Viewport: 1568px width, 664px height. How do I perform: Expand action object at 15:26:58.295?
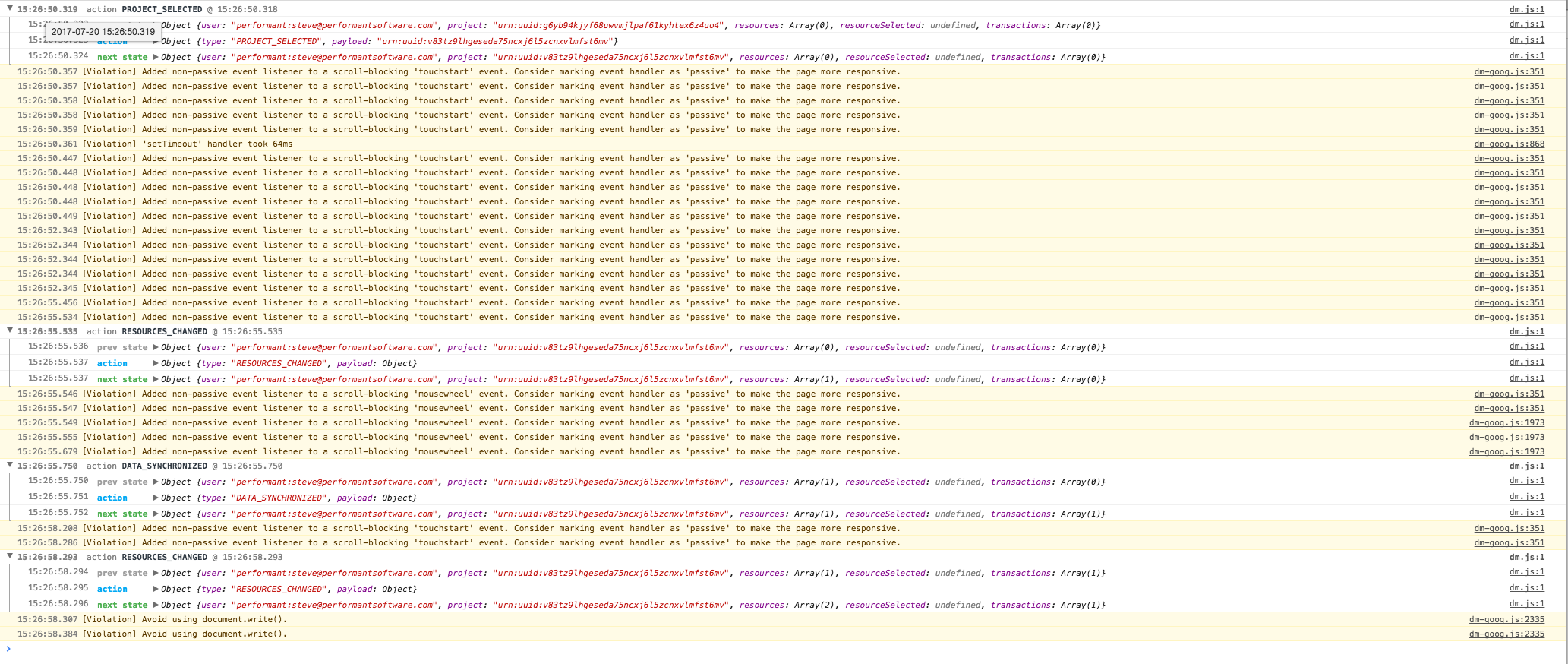(x=156, y=589)
